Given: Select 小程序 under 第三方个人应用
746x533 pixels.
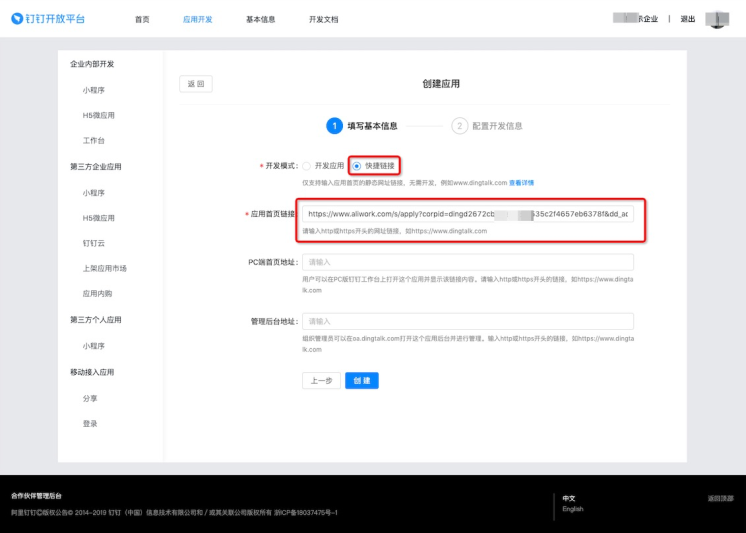Looking at the screenshot, I should [93, 346].
